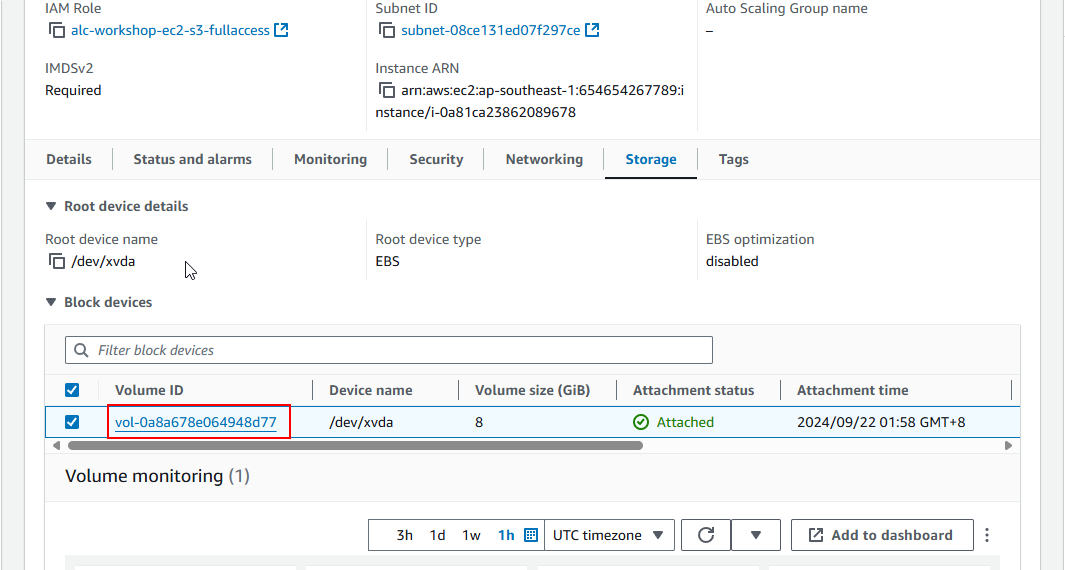This screenshot has height=570, width=1065.
Task: Open the three-dot monitoring options menu
Action: coord(987,535)
